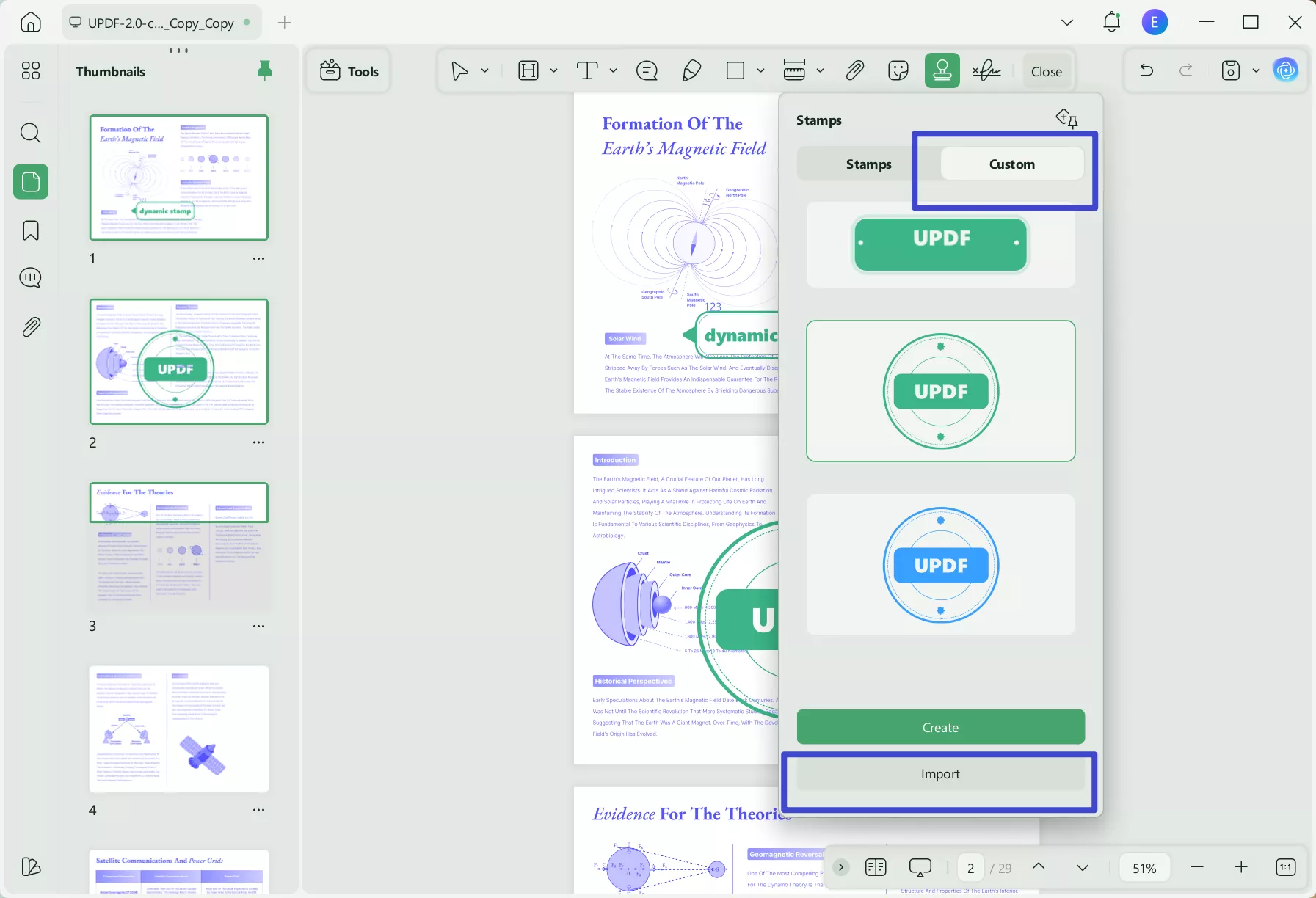Open page 1 thumbnail

pos(179,178)
